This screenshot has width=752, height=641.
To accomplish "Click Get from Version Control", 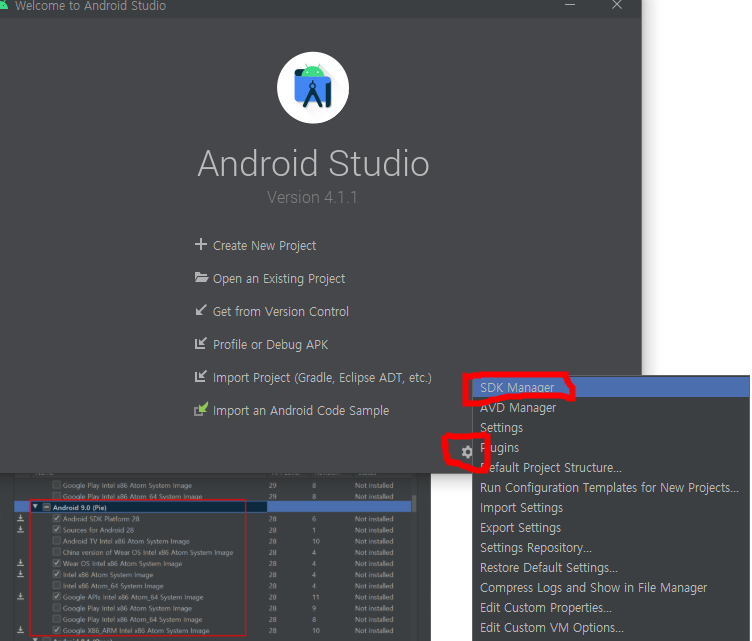I will pos(281,312).
